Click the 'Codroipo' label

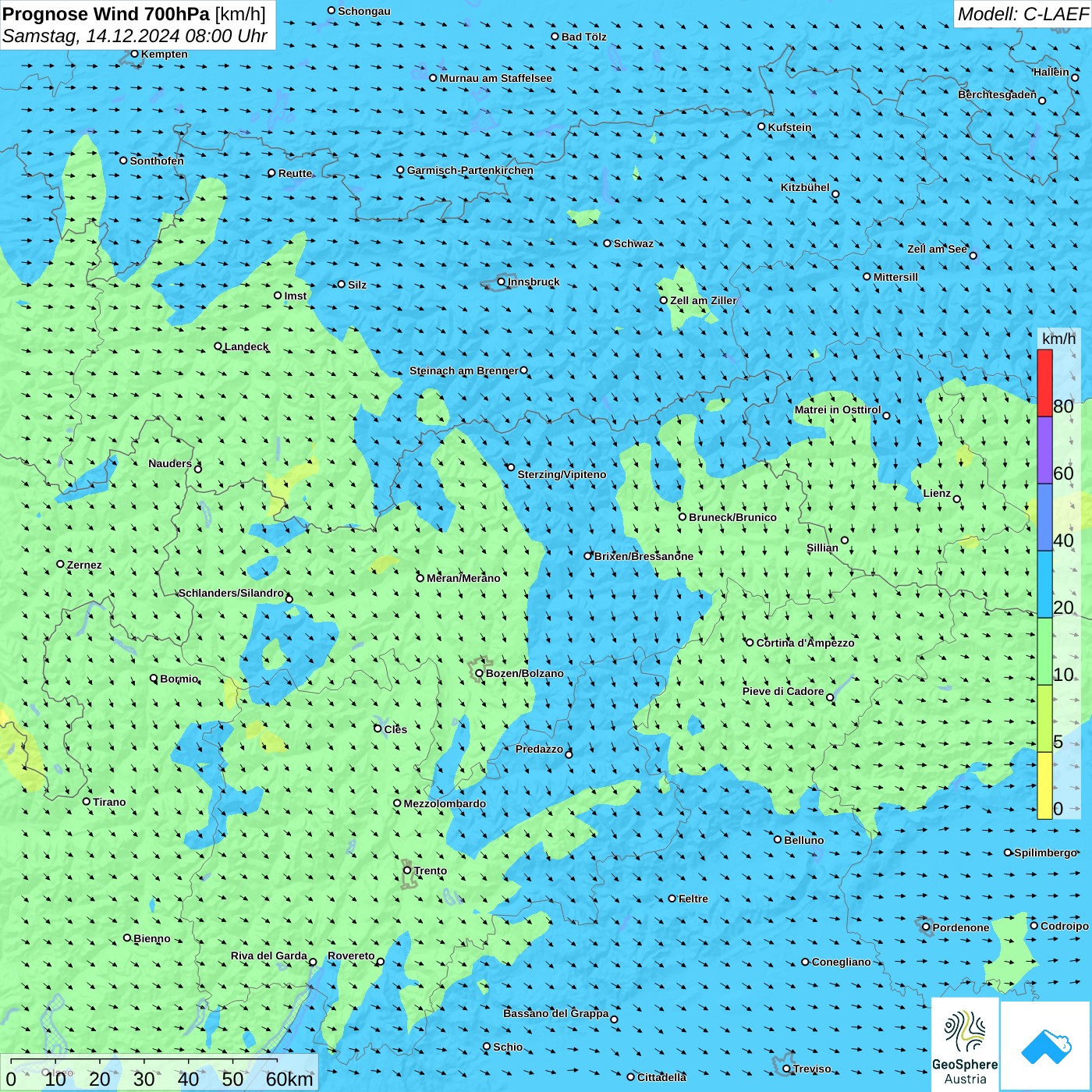pyautogui.click(x=1065, y=926)
